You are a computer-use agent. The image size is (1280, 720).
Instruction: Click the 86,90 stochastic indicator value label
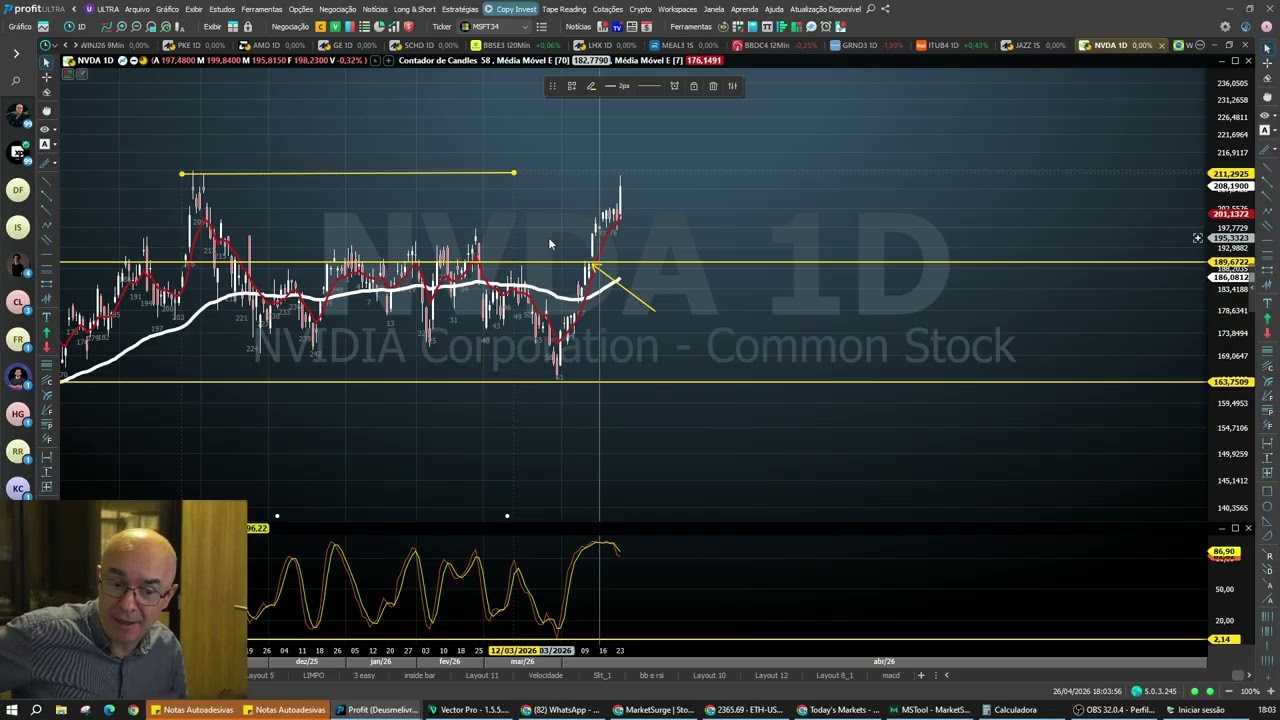tap(1224, 552)
